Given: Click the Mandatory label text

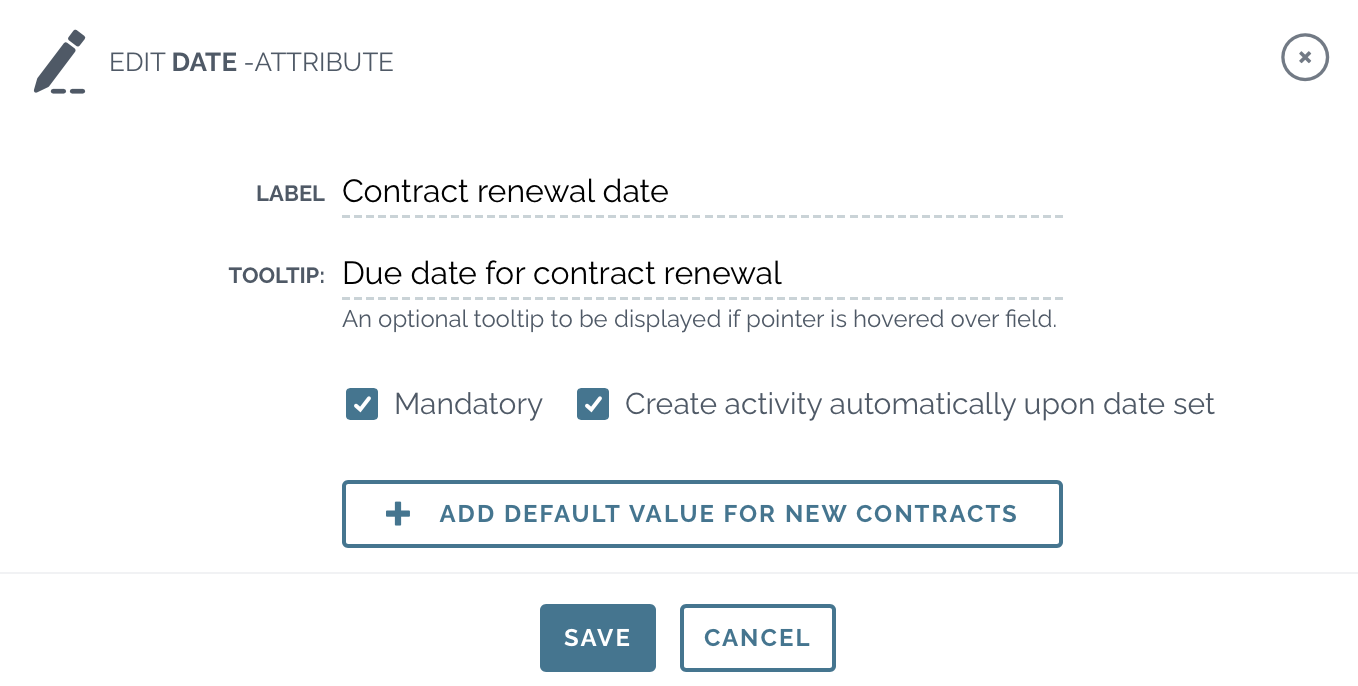Looking at the screenshot, I should [468, 404].
